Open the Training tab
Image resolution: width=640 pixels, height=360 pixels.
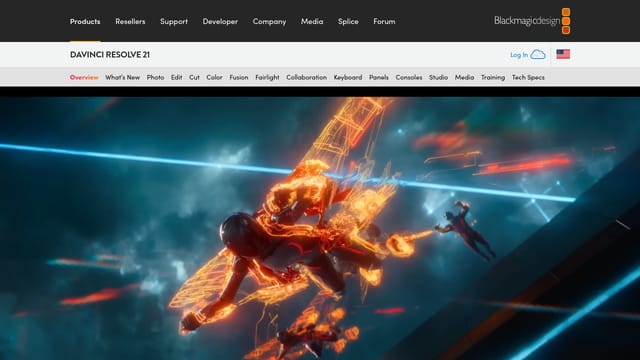[x=493, y=77]
